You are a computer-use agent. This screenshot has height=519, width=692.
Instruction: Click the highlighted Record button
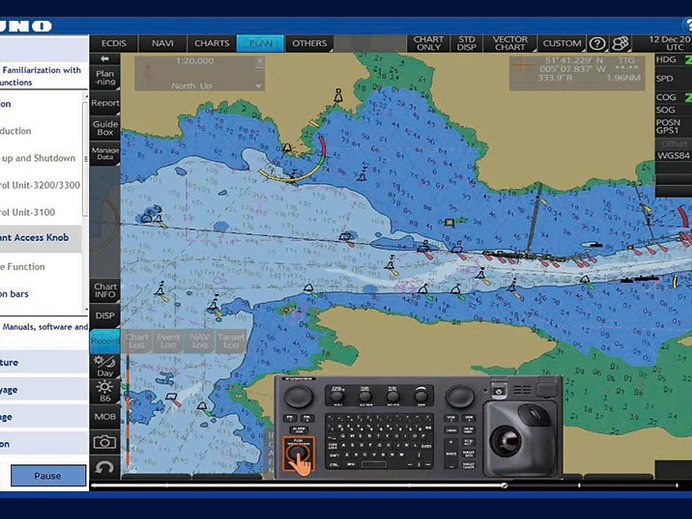click(x=105, y=341)
